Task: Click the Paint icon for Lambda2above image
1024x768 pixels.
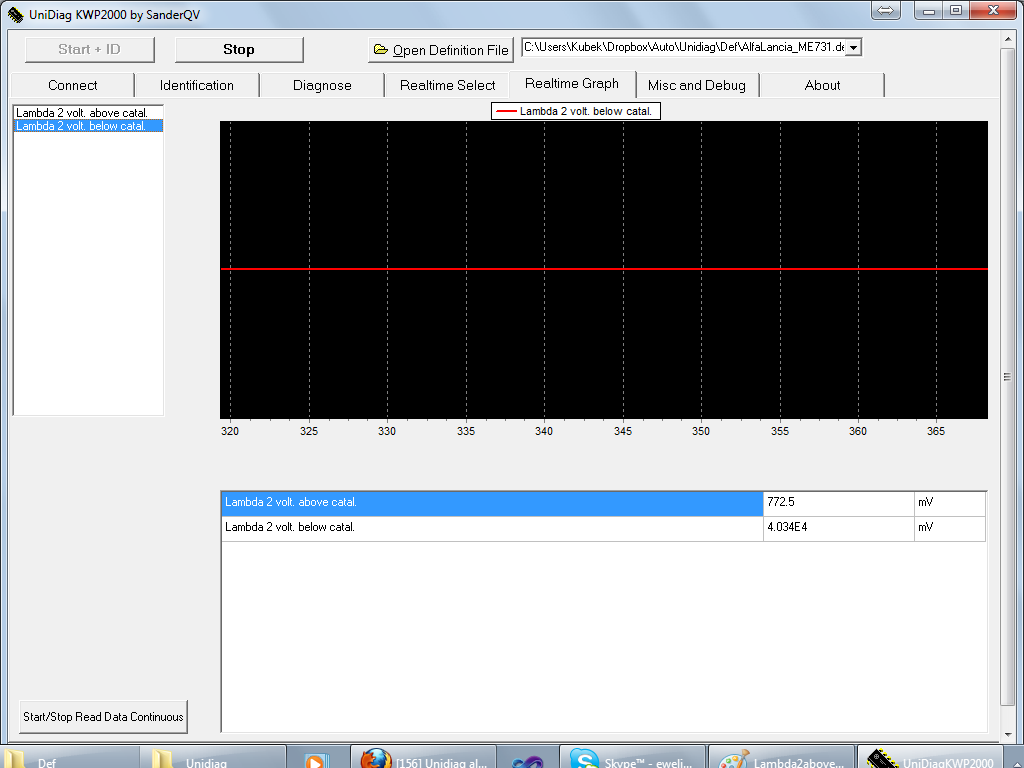Action: click(734, 760)
